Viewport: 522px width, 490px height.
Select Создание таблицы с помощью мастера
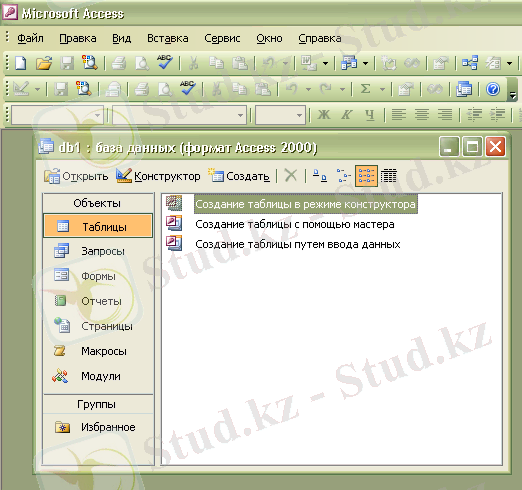(x=295, y=224)
